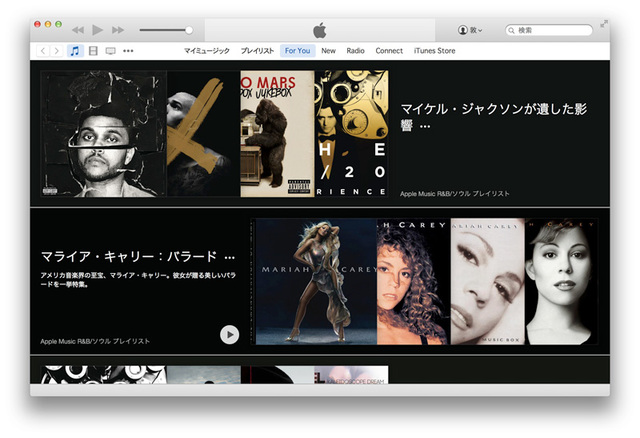This screenshot has width=640, height=438.
Task: Open the 20/20 Experience album cover
Action: [351, 134]
